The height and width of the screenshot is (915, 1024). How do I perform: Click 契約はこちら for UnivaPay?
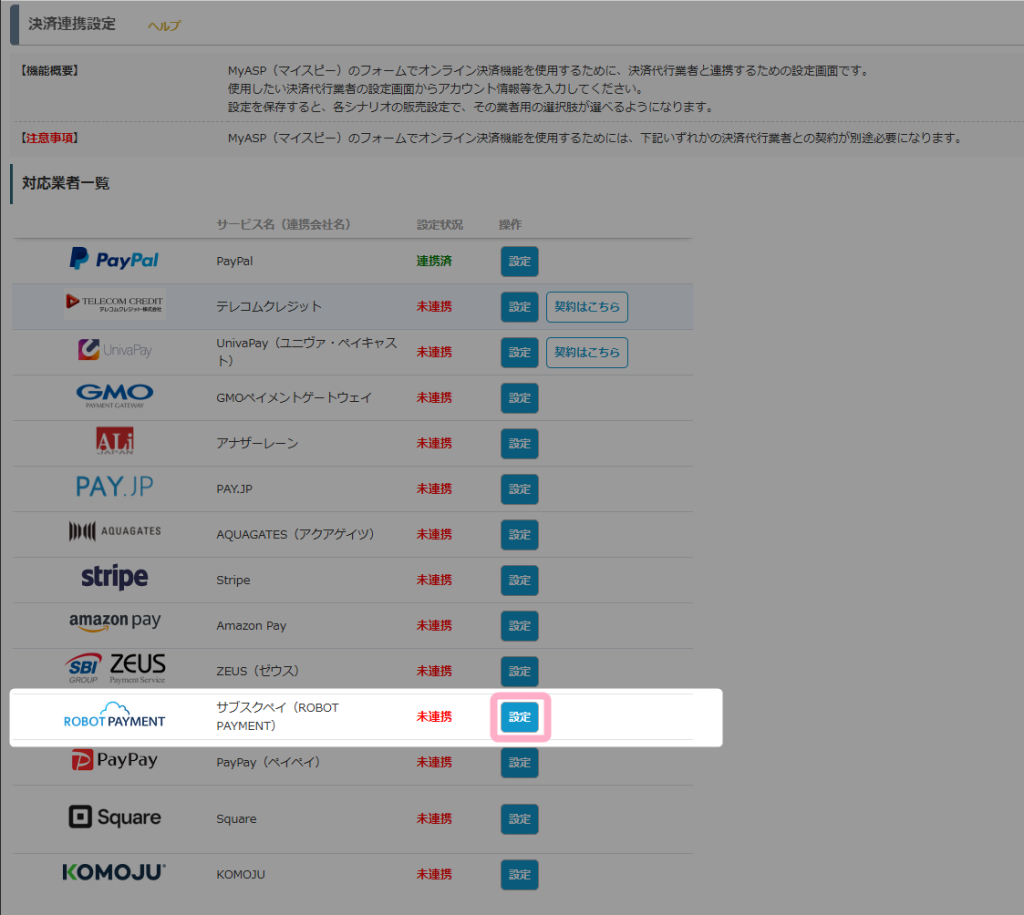pyautogui.click(x=587, y=352)
